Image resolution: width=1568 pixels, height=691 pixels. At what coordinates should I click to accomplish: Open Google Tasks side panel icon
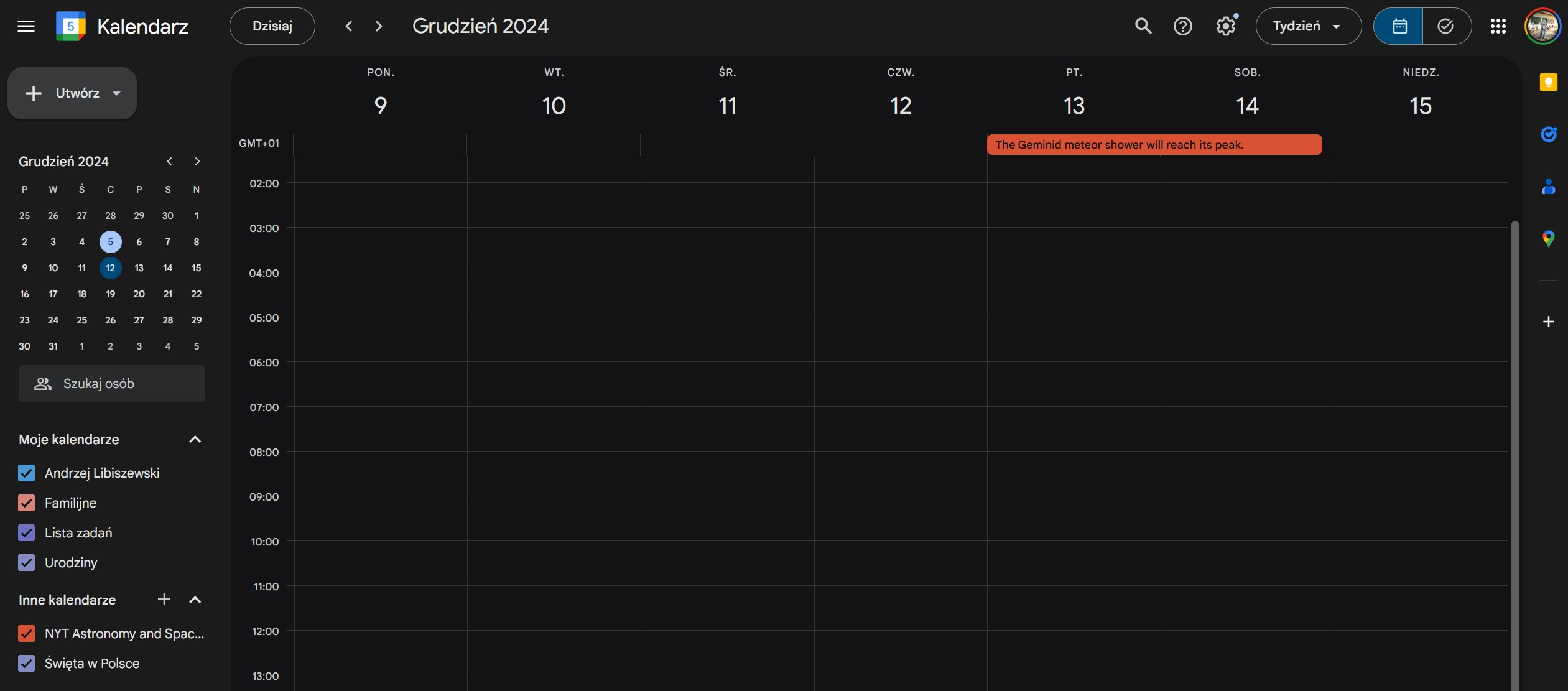point(1548,134)
